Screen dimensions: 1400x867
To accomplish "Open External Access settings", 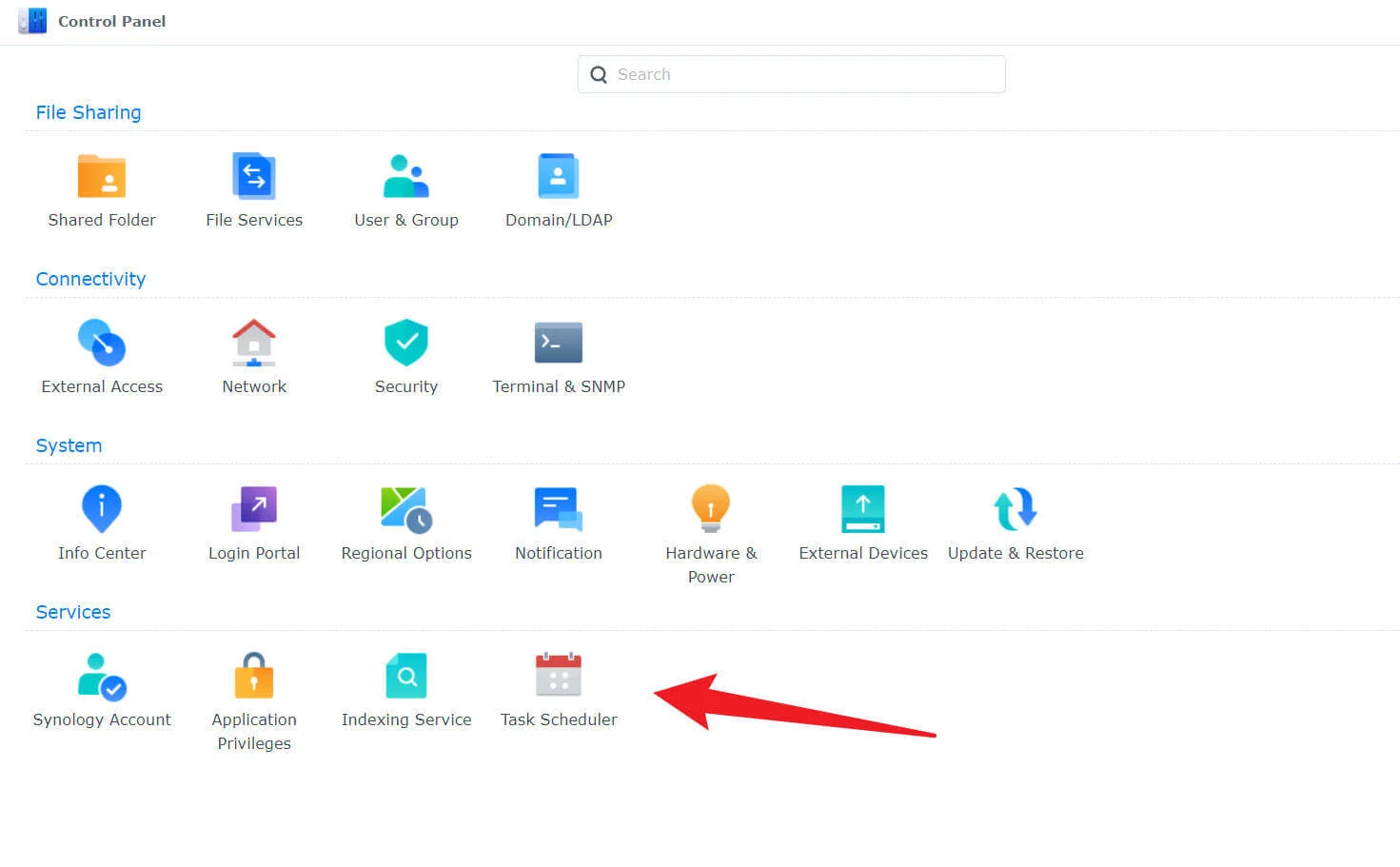I will [x=102, y=344].
